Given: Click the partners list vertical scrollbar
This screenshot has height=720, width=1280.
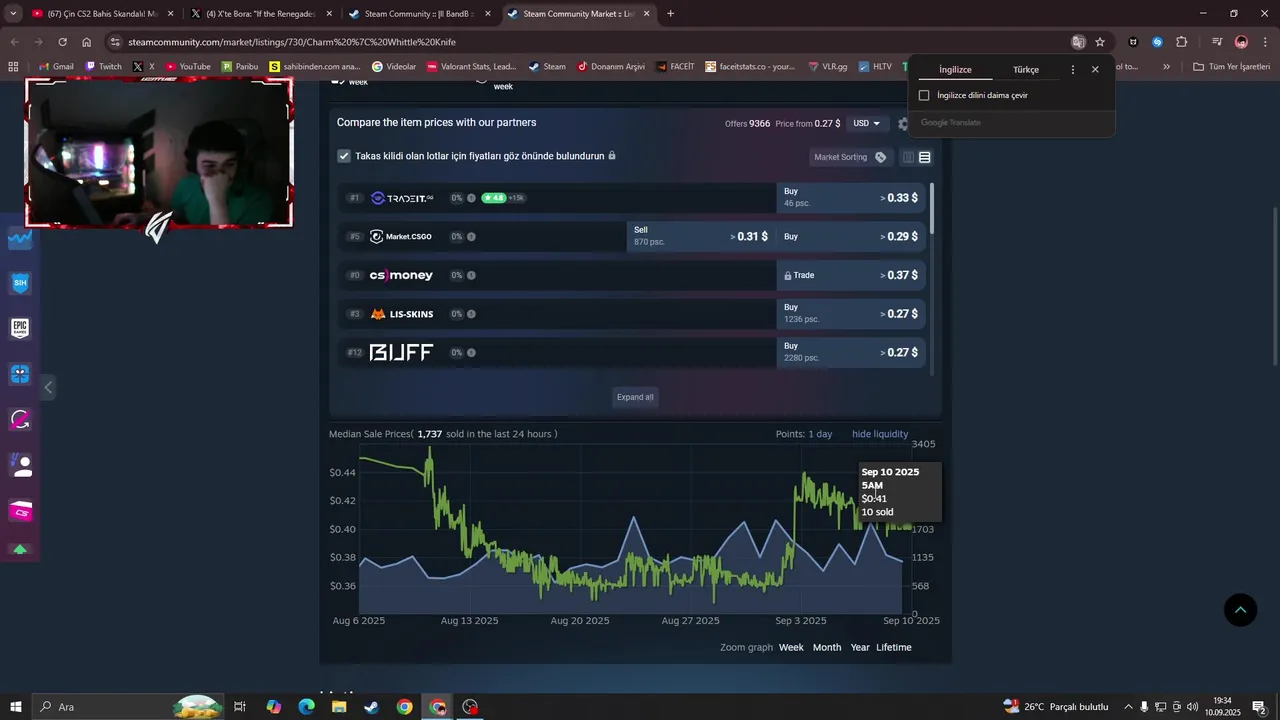Looking at the screenshot, I should pyautogui.click(x=932, y=210).
